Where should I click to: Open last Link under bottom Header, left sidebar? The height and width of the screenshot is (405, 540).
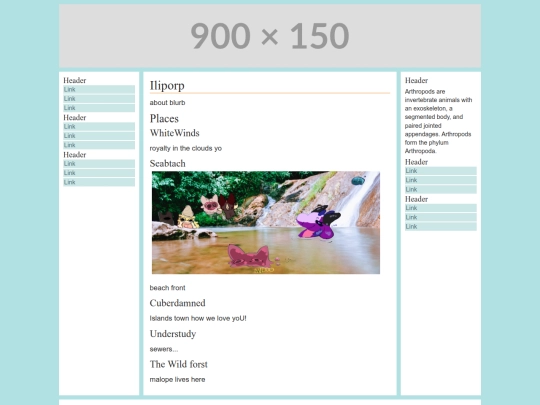coord(99,183)
